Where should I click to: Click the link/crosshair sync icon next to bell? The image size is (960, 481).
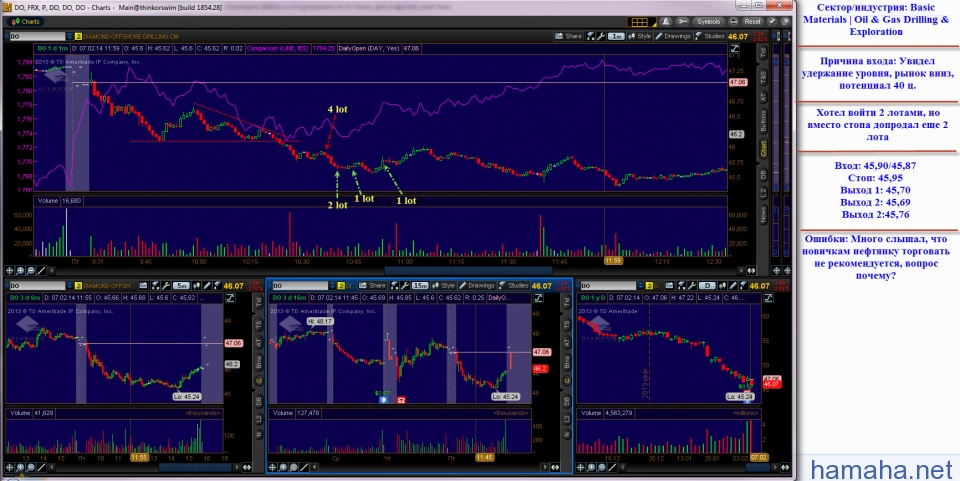tap(682, 22)
